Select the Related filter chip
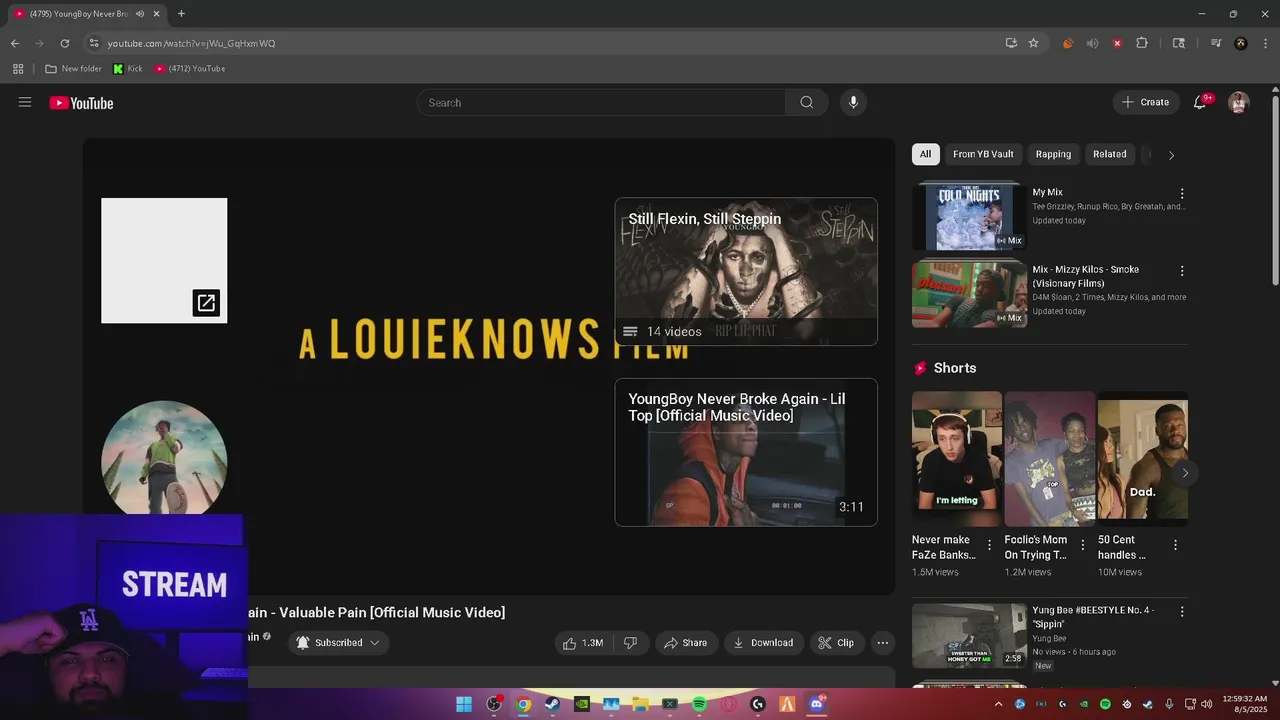Image resolution: width=1280 pixels, height=720 pixels. [1110, 154]
